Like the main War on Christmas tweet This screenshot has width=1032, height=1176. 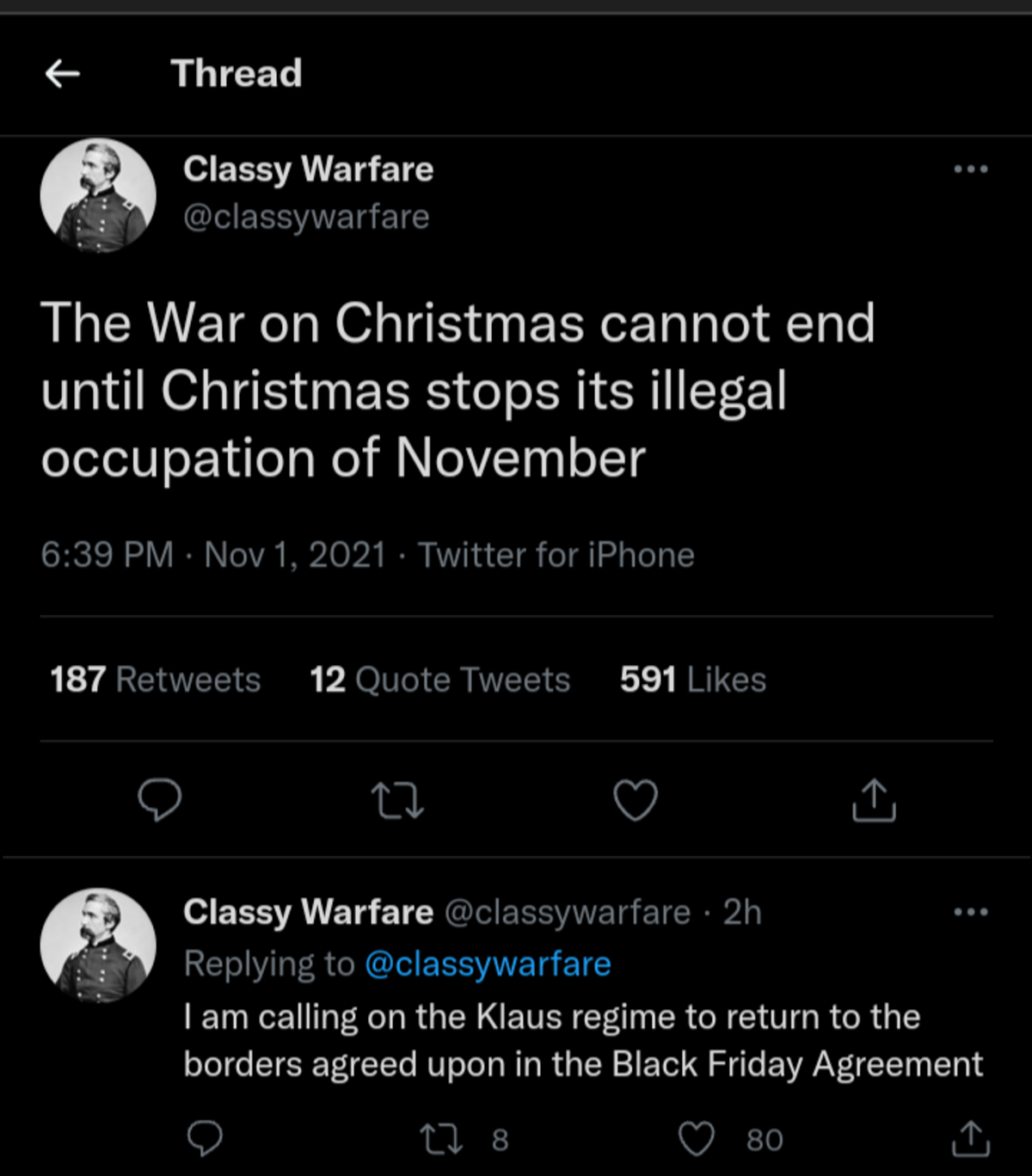[636, 800]
